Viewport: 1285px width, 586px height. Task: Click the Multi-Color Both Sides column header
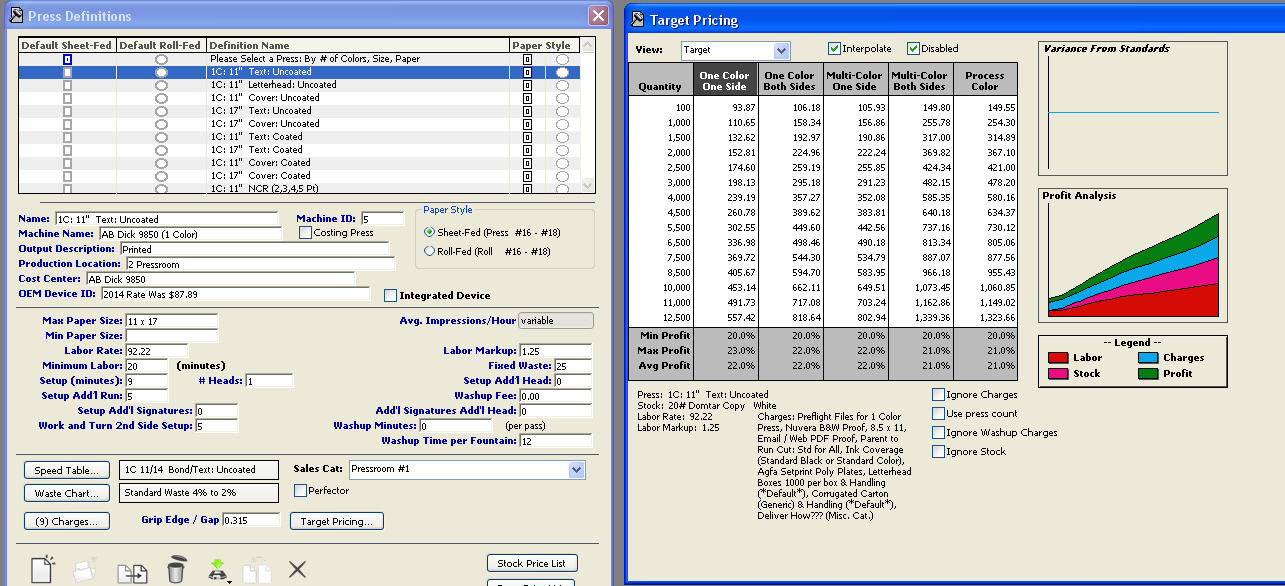tap(919, 81)
